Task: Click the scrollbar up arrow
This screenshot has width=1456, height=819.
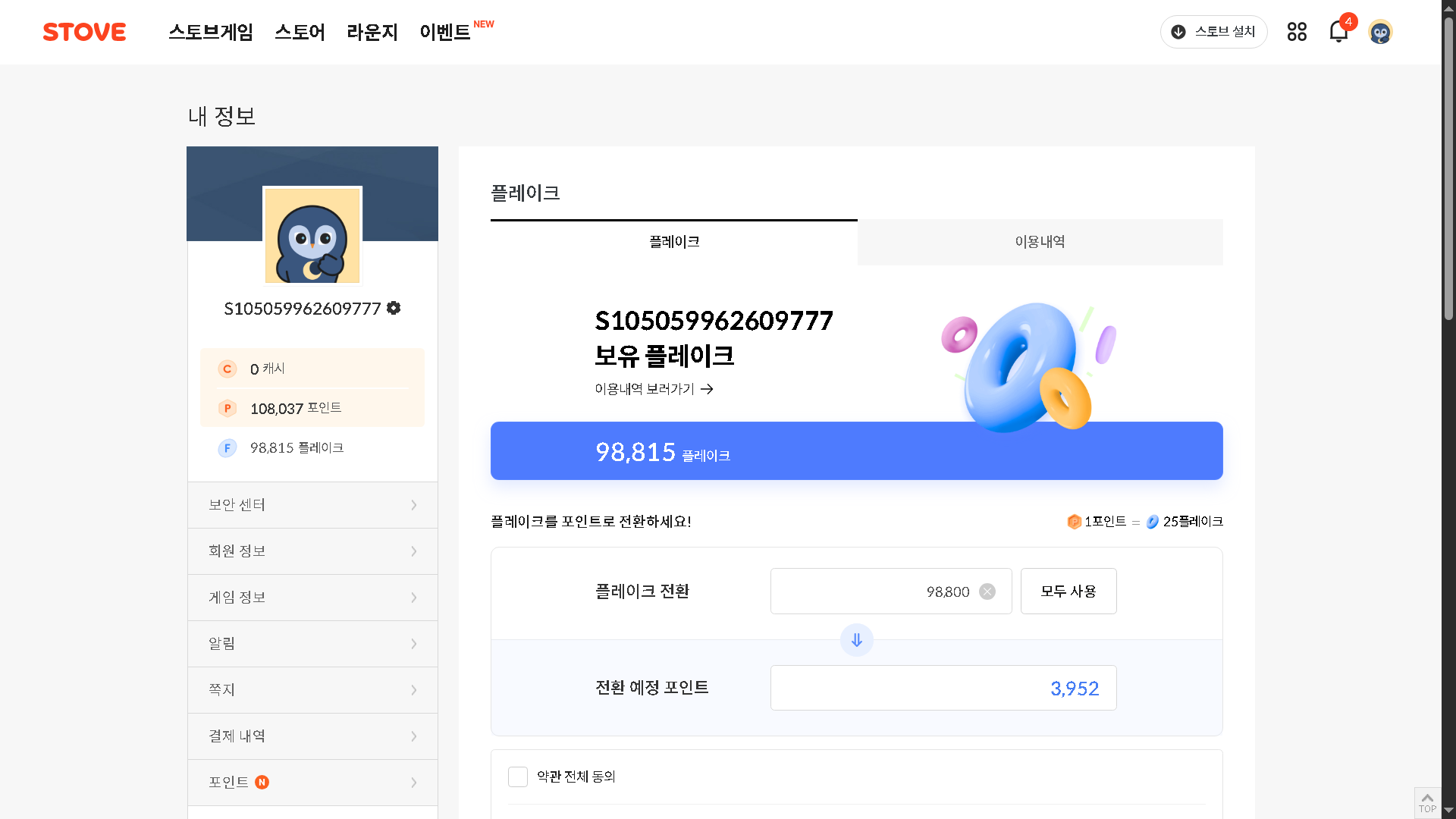Action: (1448, 7)
